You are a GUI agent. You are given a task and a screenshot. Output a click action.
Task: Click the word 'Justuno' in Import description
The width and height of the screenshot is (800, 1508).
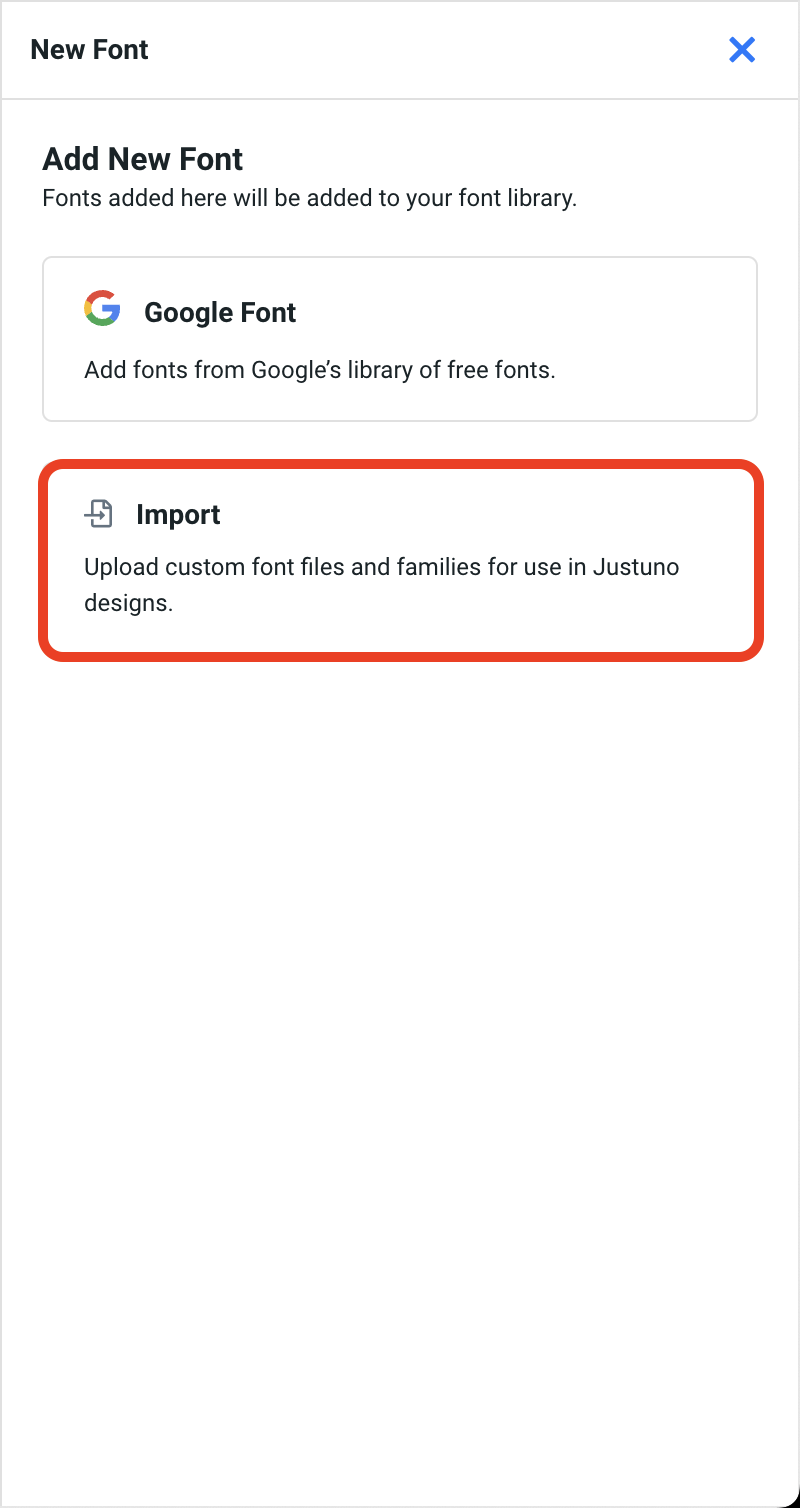[636, 567]
